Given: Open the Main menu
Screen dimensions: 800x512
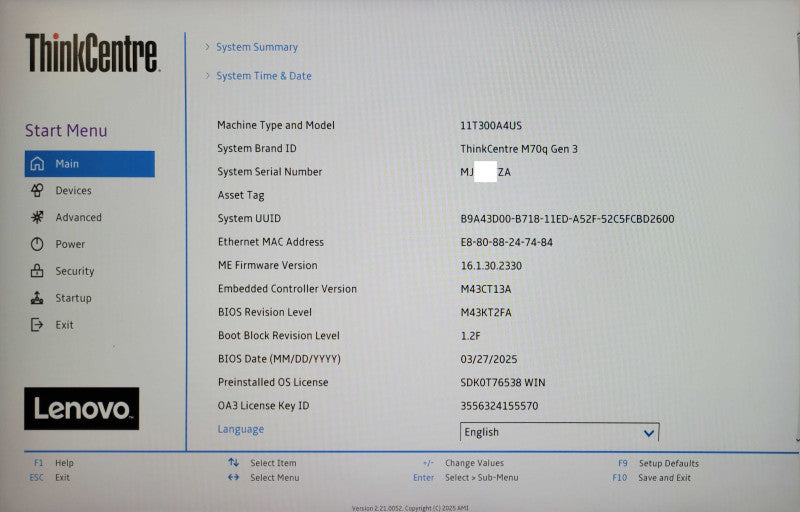Looking at the screenshot, I should pos(90,164).
